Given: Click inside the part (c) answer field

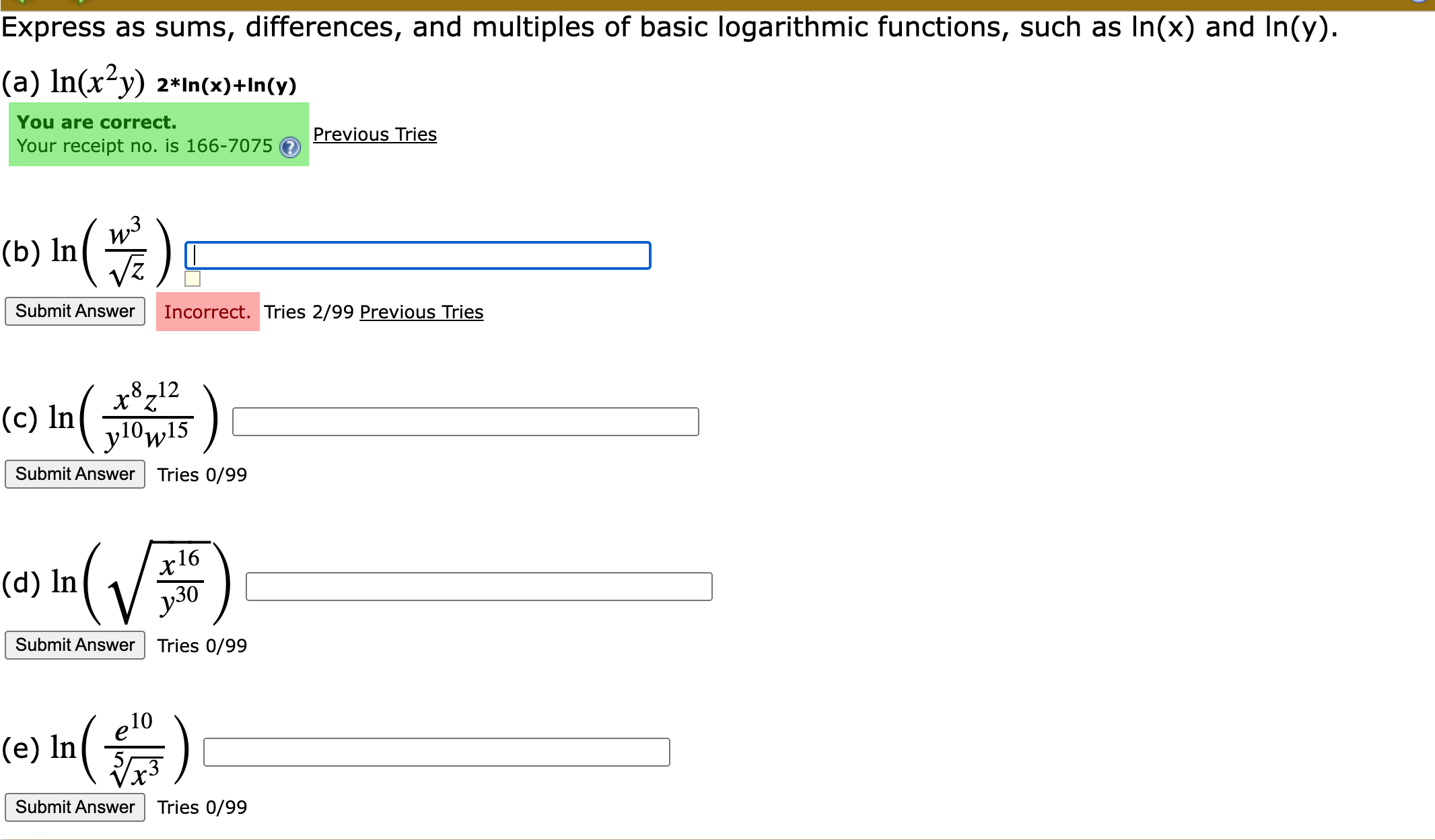Looking at the screenshot, I should click(464, 422).
